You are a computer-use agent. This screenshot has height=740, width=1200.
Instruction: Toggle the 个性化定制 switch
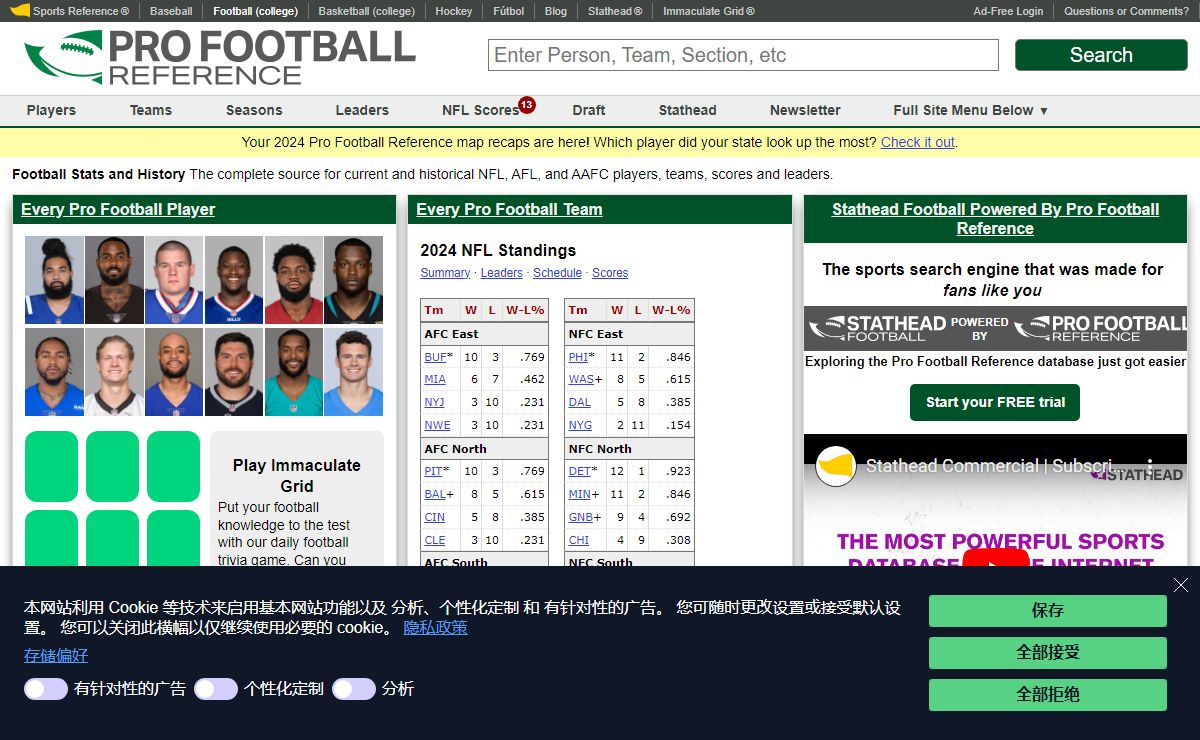[x=216, y=689]
